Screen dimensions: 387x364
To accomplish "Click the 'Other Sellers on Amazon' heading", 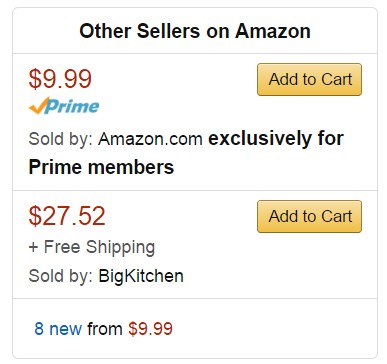I will [195, 31].
